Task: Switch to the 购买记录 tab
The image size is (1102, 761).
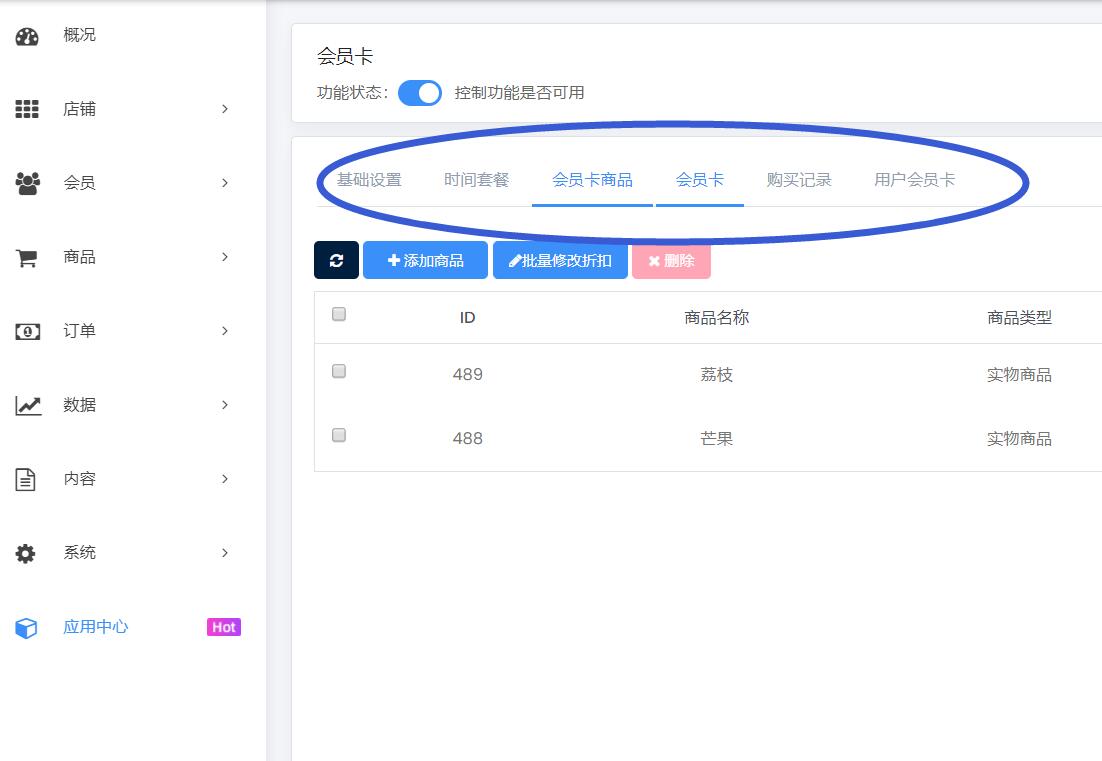Action: click(x=799, y=180)
